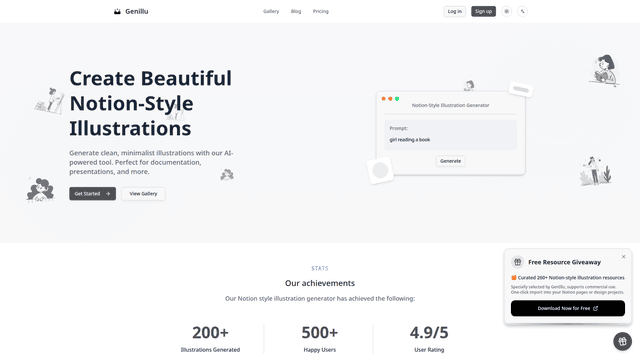Viewport: 640px width, 360px height.
Task: Click Generate in the demo window
Action: click(x=451, y=161)
